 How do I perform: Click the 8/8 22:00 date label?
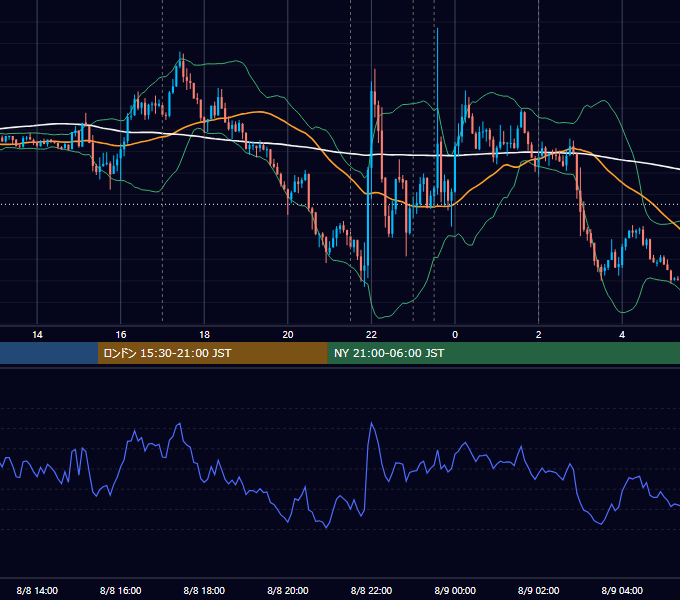(x=371, y=590)
